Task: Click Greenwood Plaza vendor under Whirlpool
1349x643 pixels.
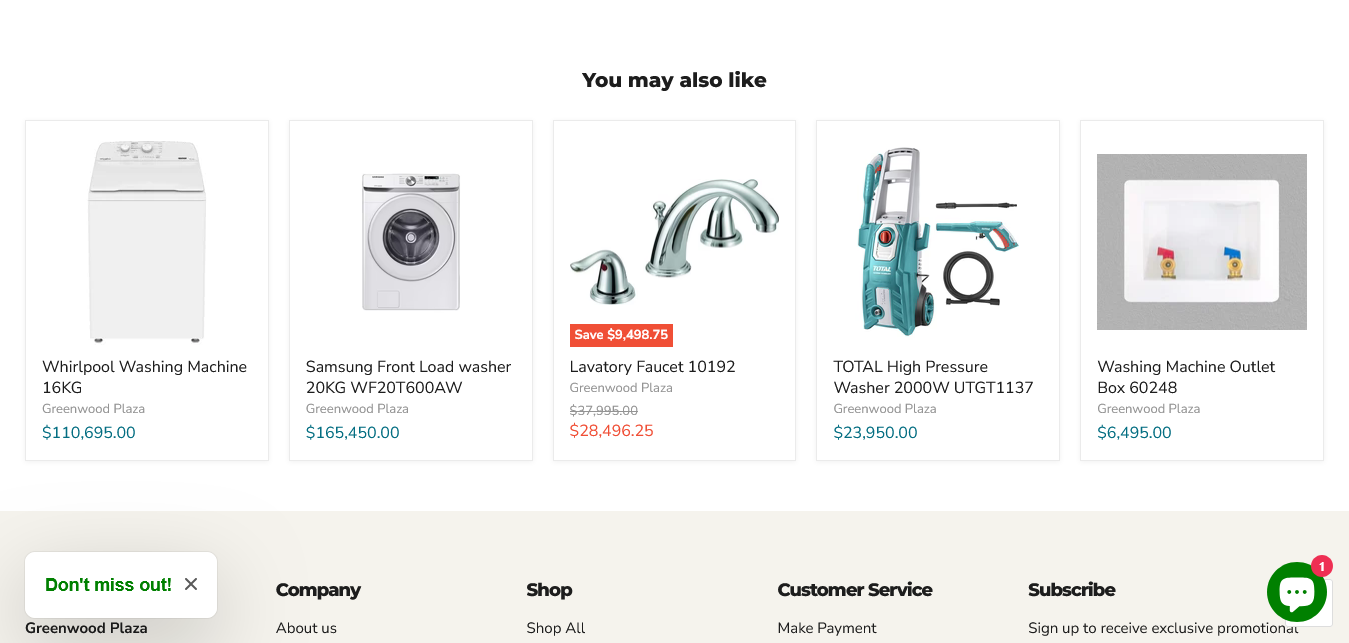Action: [x=93, y=409]
